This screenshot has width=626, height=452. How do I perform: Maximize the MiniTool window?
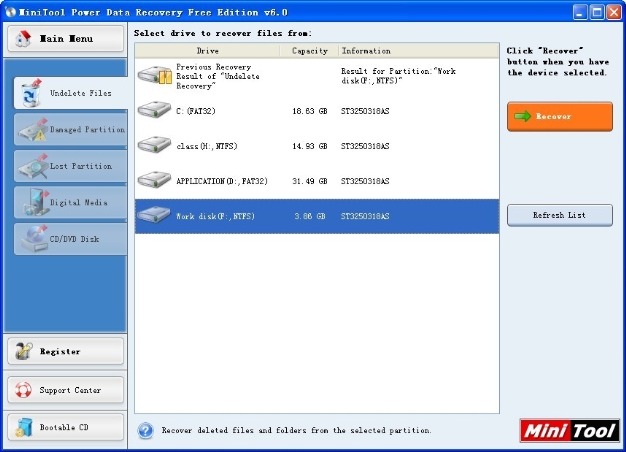click(x=597, y=12)
